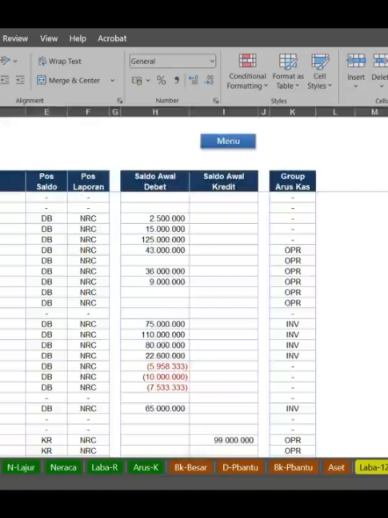
Task: Select the cell with 110.000.000
Action: tap(155, 335)
